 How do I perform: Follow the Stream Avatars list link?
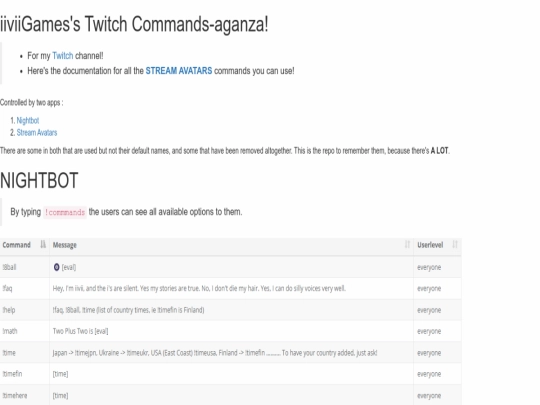37,133
